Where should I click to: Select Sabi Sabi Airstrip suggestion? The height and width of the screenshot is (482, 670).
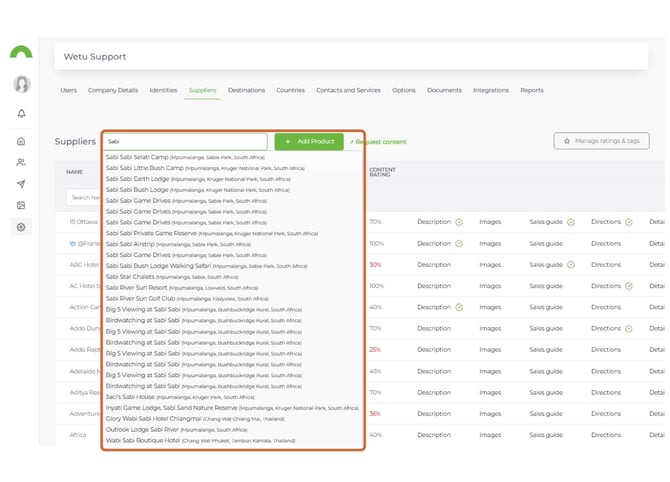[x=178, y=244]
